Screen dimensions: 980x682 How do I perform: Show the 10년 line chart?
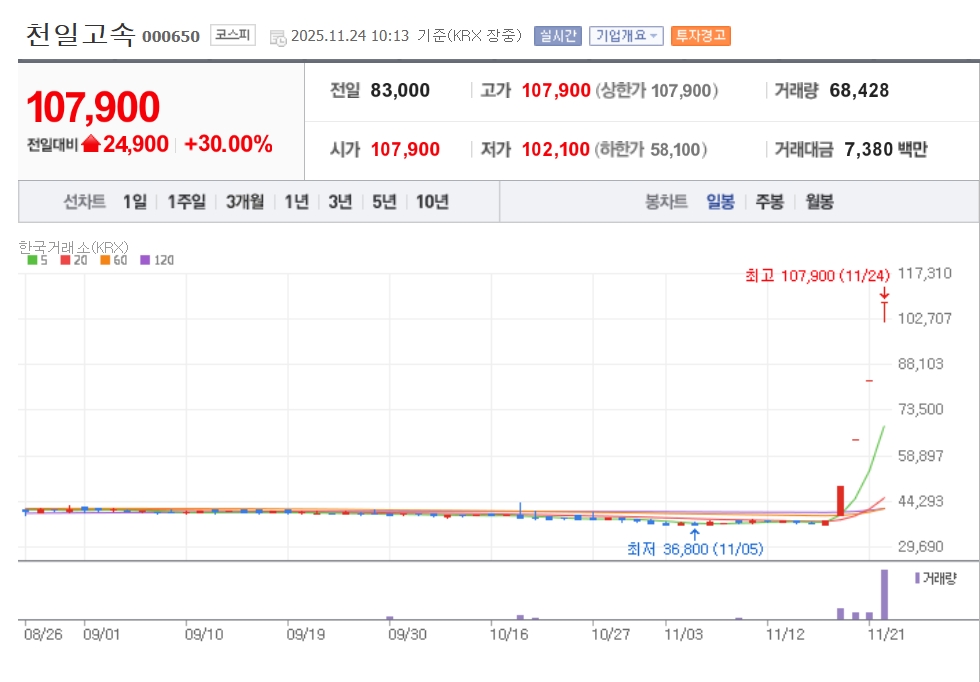pyautogui.click(x=432, y=202)
